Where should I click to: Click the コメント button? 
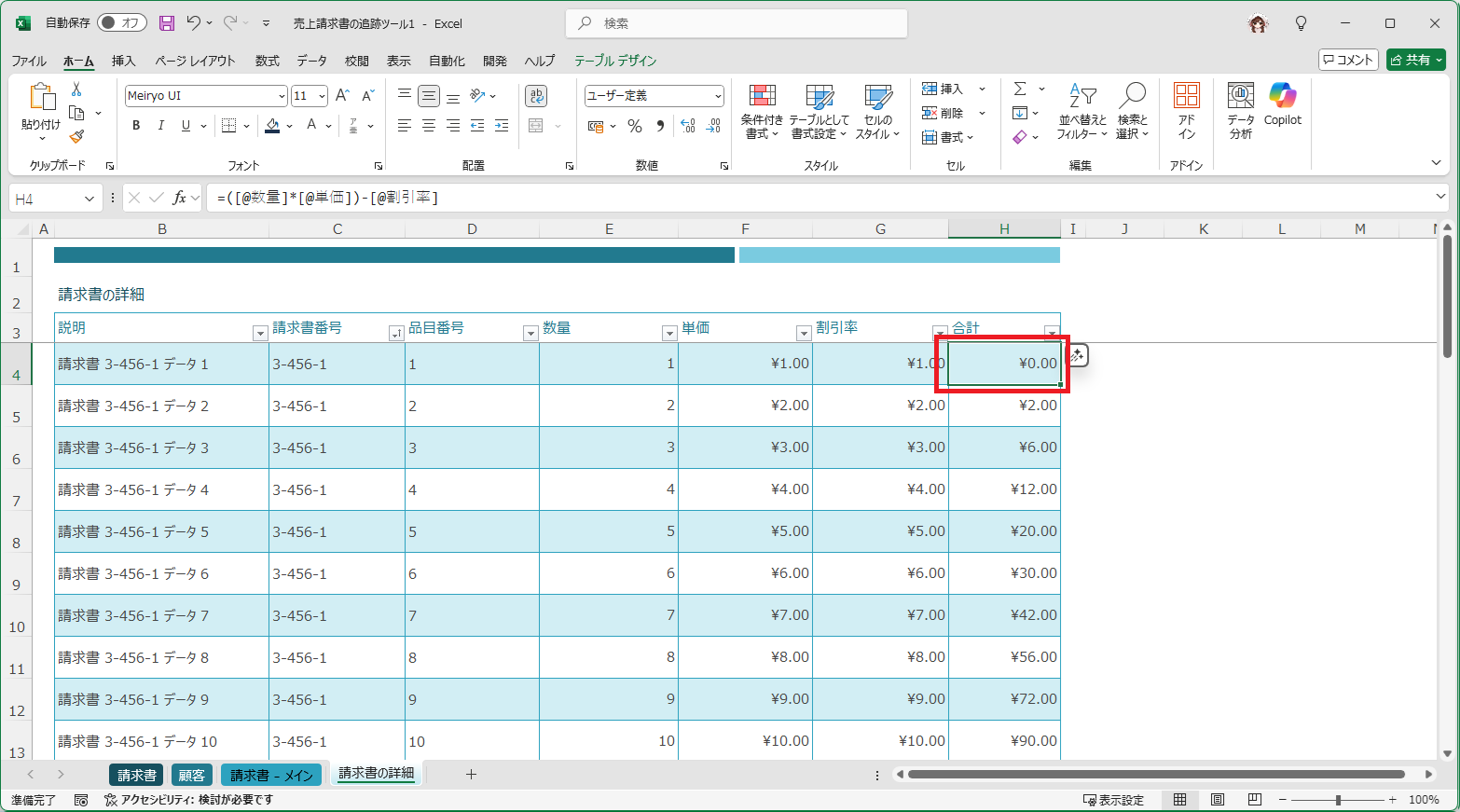(x=1348, y=60)
